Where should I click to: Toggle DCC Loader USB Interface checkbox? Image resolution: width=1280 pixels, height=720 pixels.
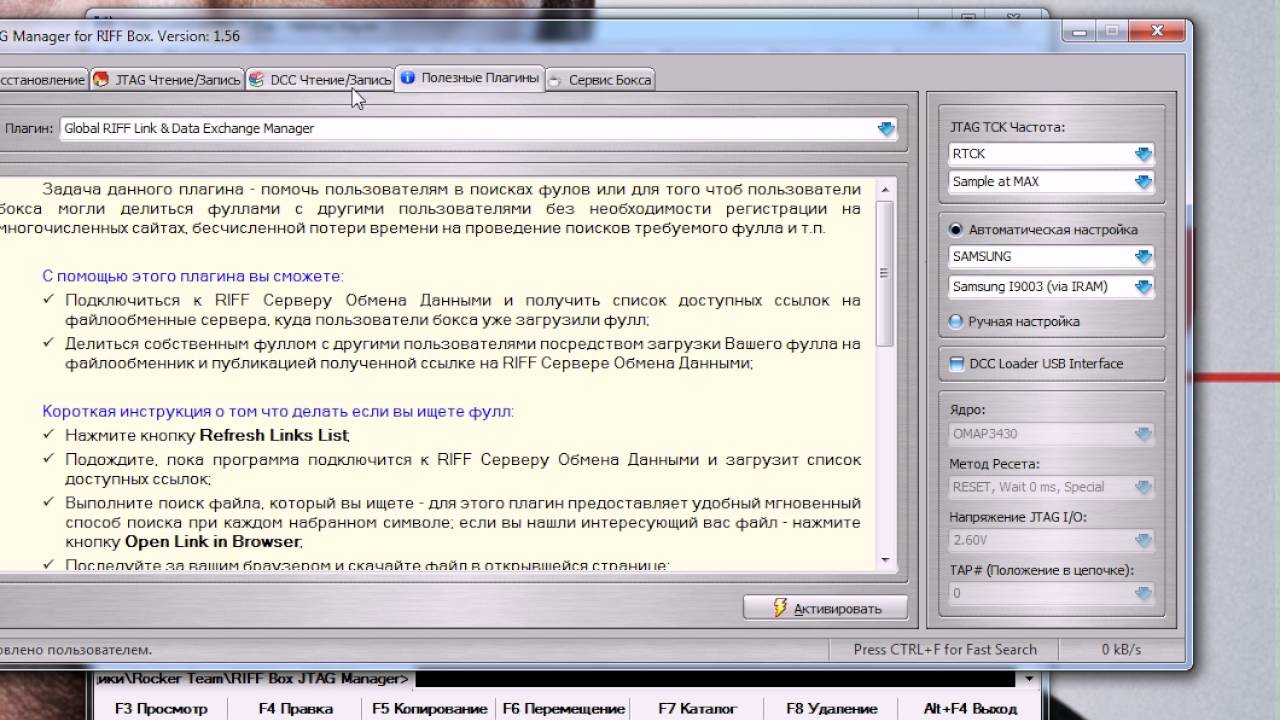[956, 364]
